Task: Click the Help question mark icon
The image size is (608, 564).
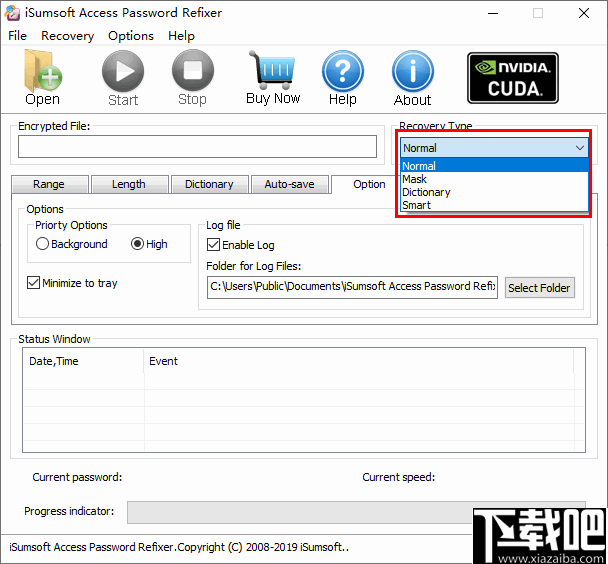Action: tap(343, 71)
